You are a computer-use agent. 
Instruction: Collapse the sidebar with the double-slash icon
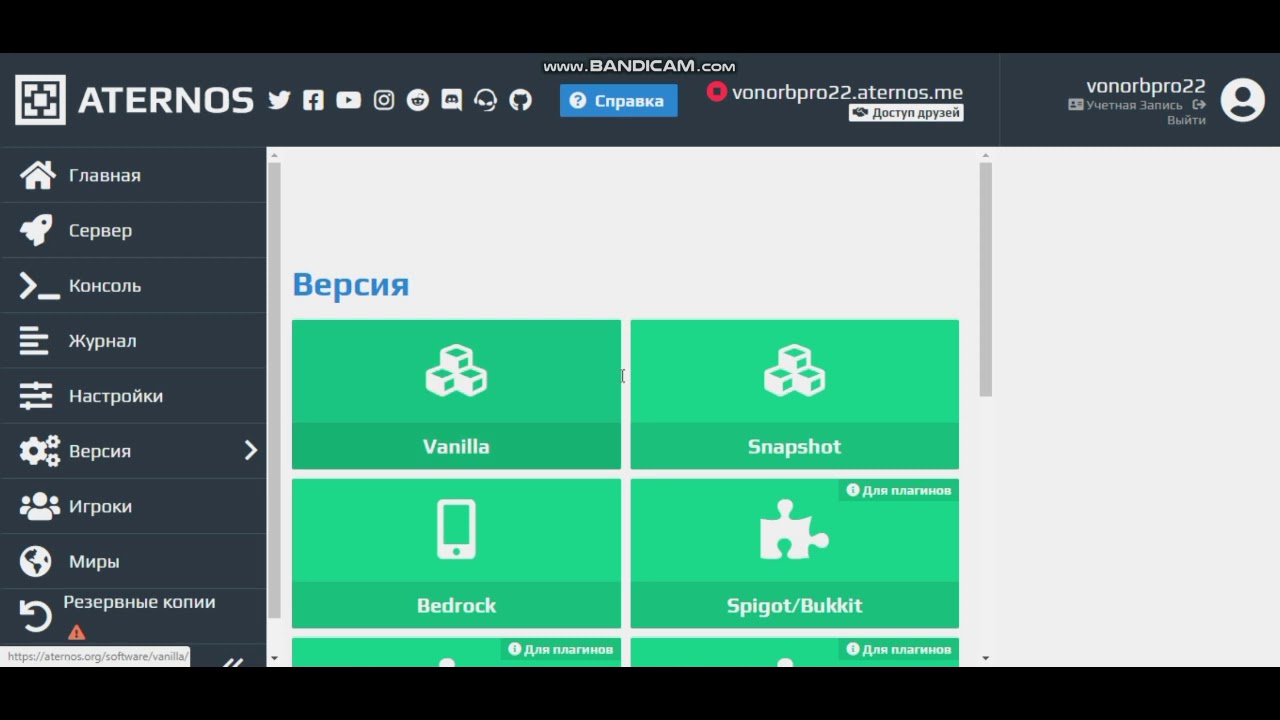pos(232,662)
